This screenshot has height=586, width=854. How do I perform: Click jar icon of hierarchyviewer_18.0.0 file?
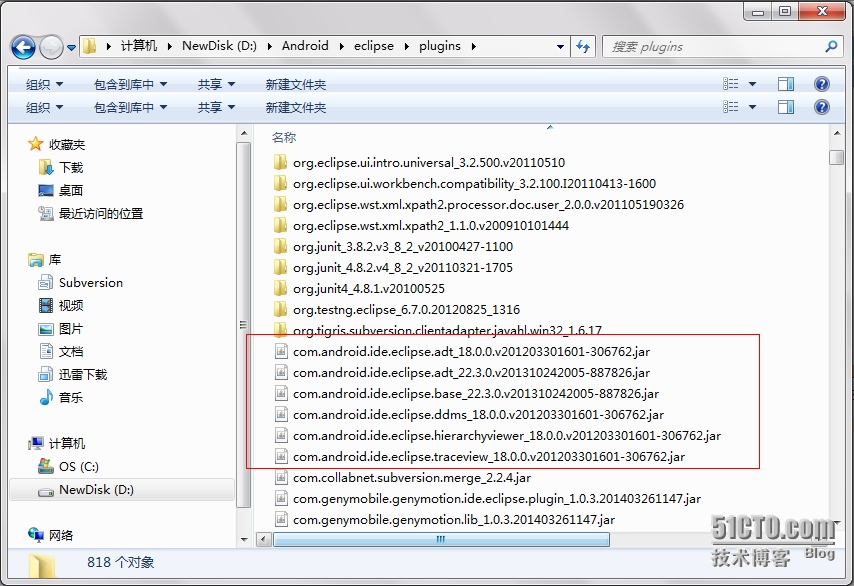pos(280,435)
